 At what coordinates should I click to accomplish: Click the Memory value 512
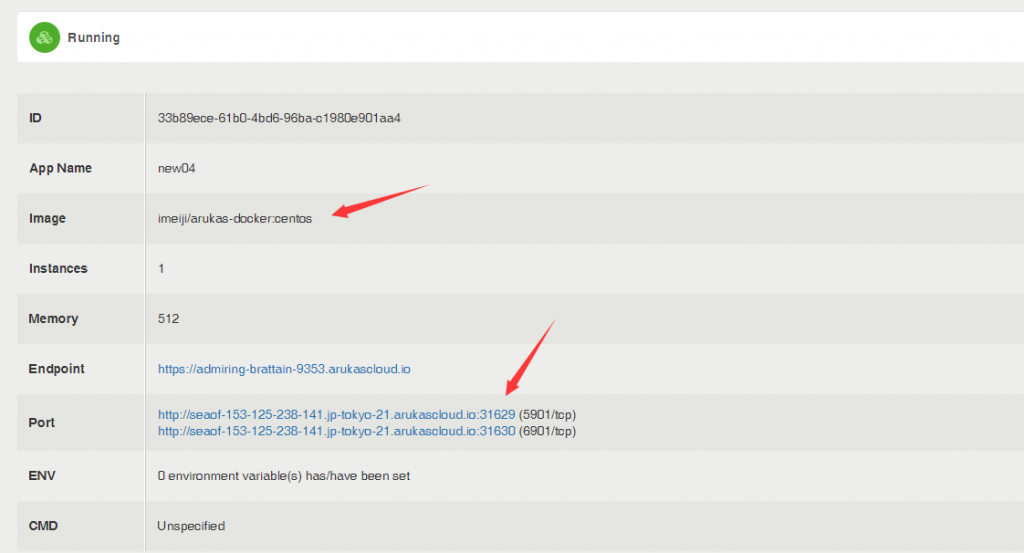click(x=168, y=319)
